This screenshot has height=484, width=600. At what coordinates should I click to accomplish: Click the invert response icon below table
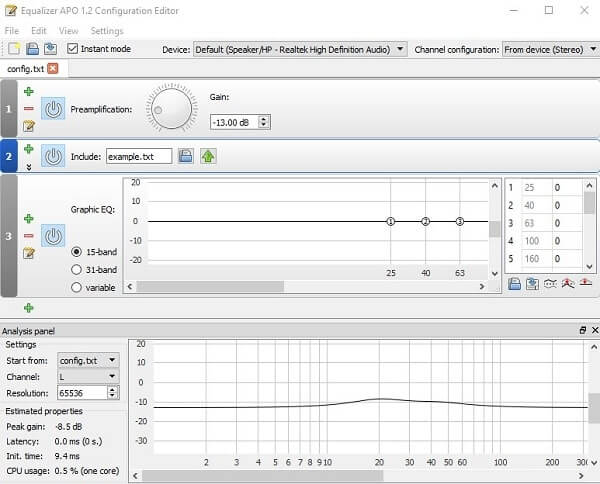coord(550,284)
